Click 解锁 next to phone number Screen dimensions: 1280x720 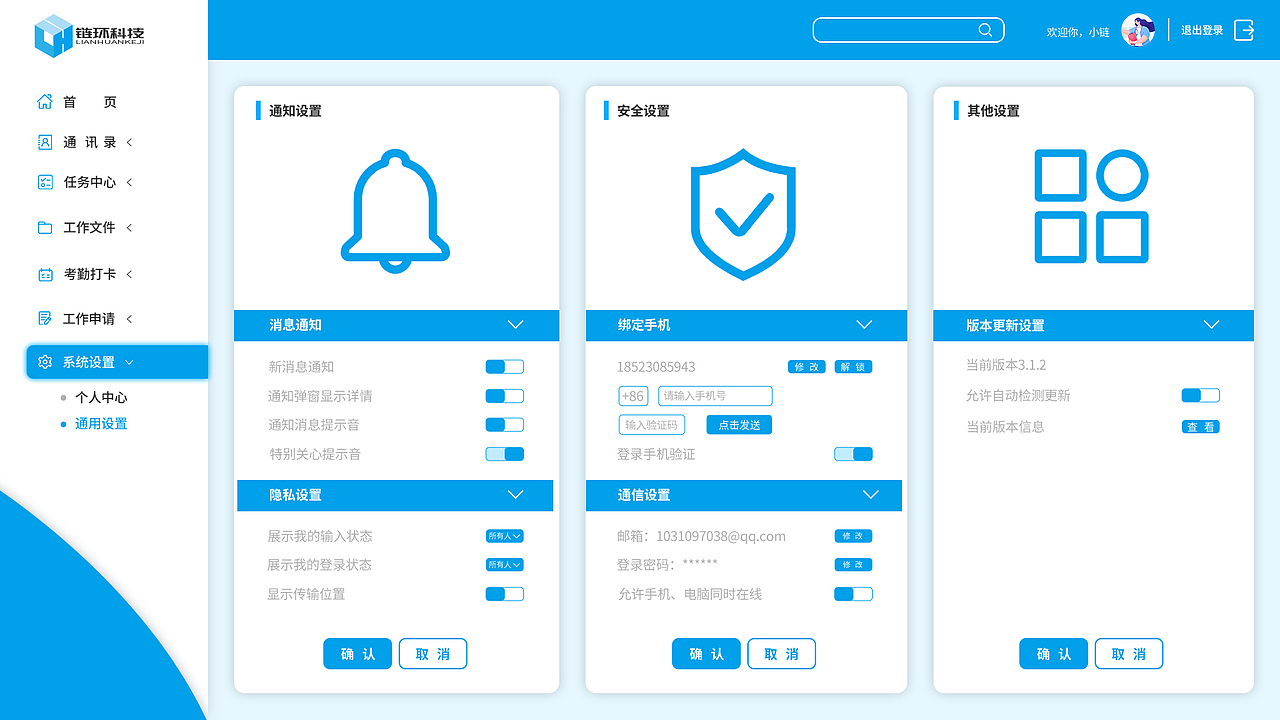[x=853, y=367]
